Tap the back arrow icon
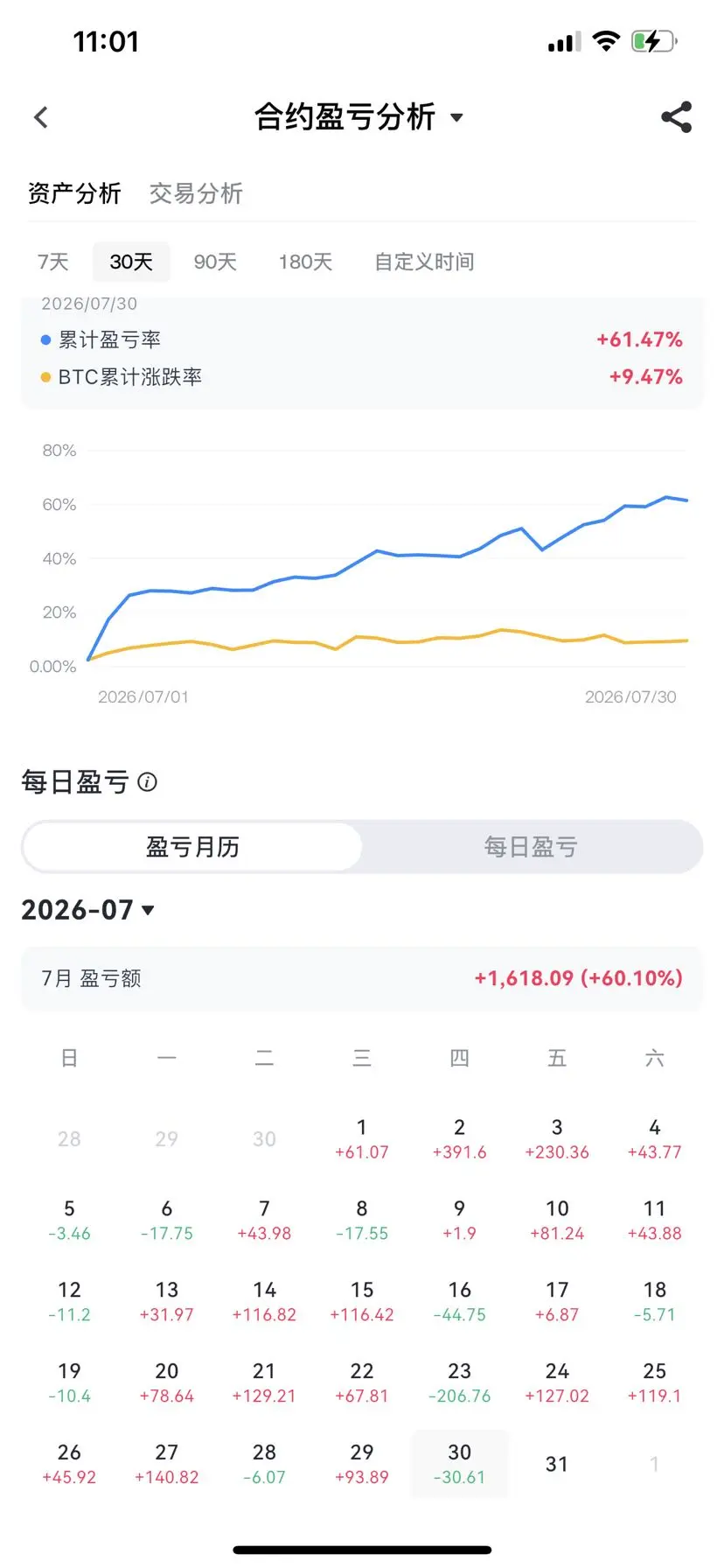Viewport: 724px width, 1568px height. 41,117
